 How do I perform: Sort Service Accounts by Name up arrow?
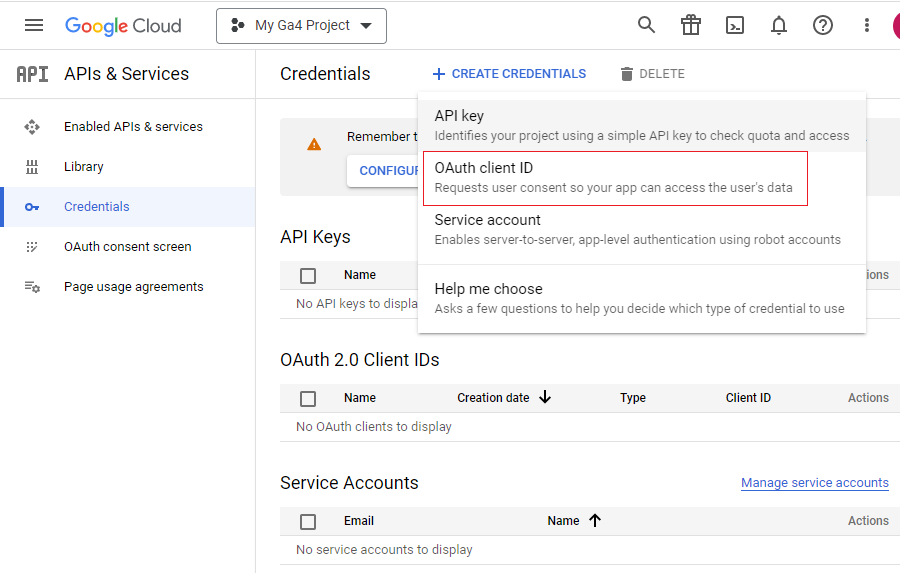(595, 521)
